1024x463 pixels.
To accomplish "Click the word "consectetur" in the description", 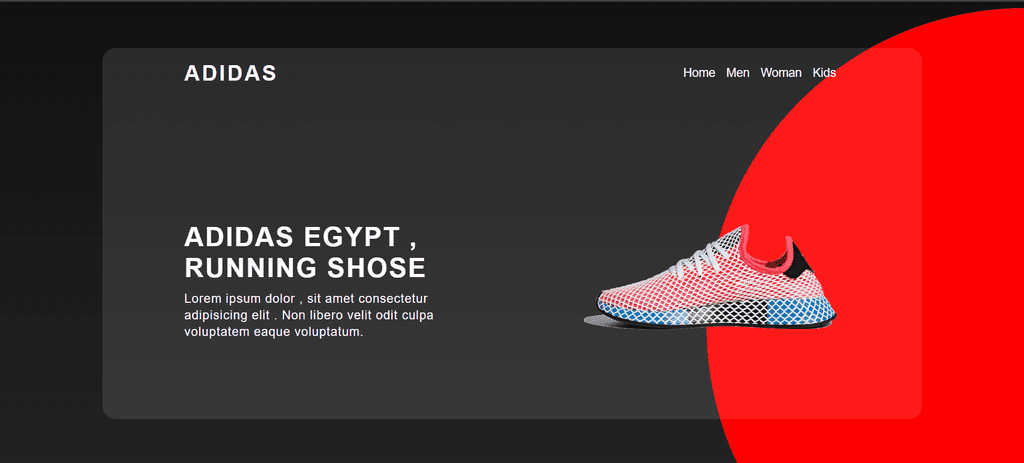I will click(392, 298).
